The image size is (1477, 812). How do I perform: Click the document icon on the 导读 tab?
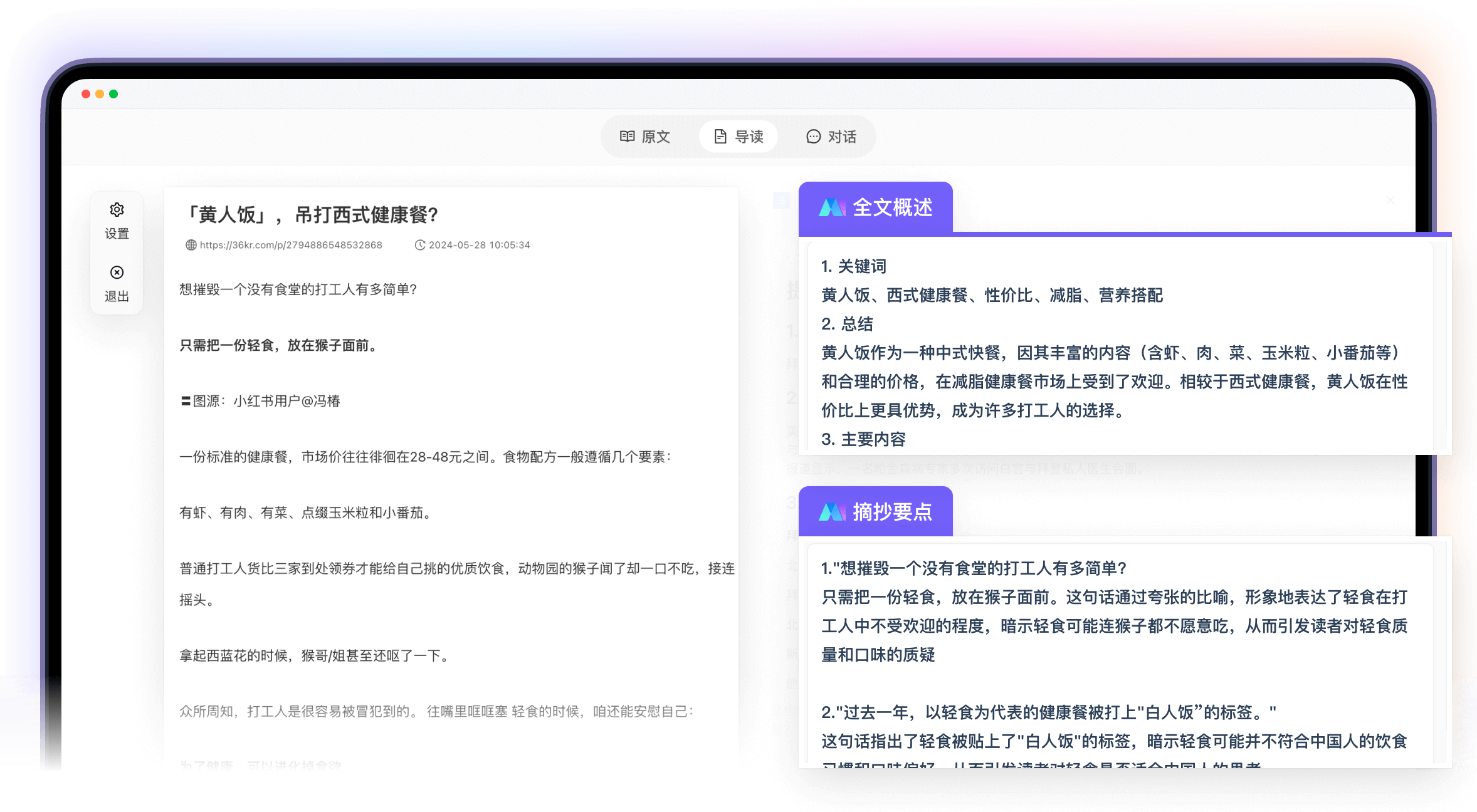click(x=720, y=137)
